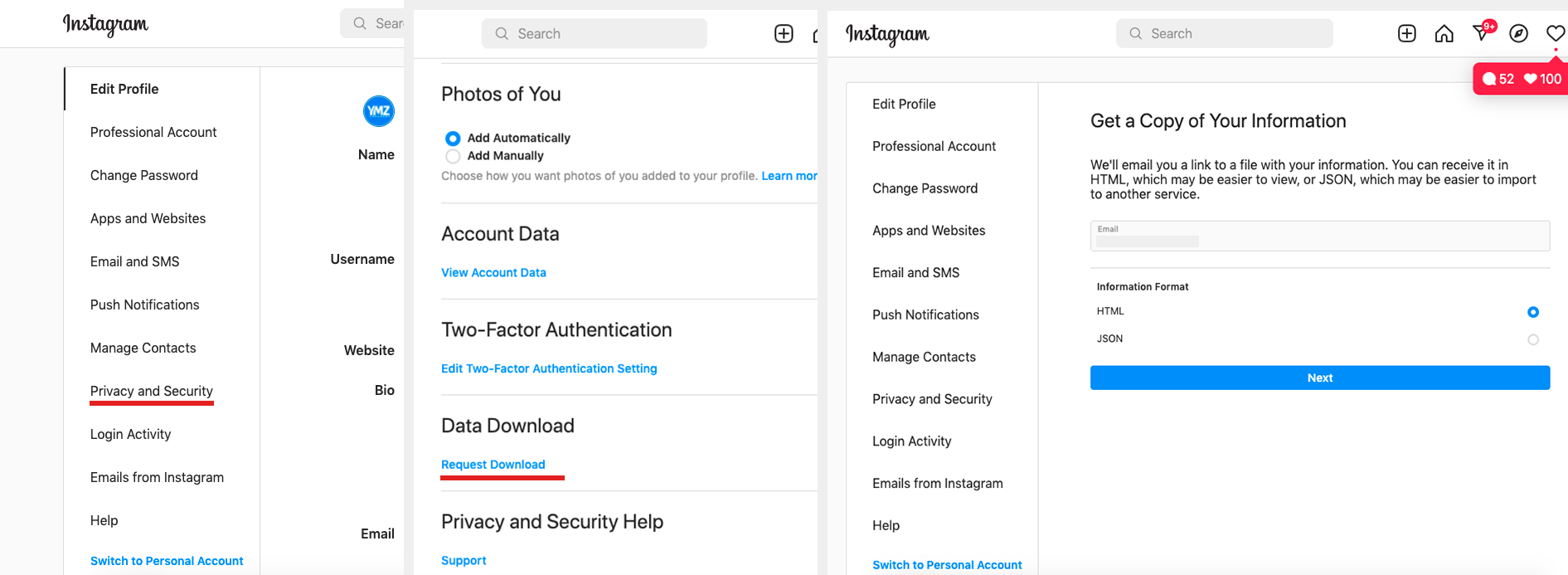Open Edit Profile in the right sidebar
The width and height of the screenshot is (1568, 575).
[x=904, y=104]
